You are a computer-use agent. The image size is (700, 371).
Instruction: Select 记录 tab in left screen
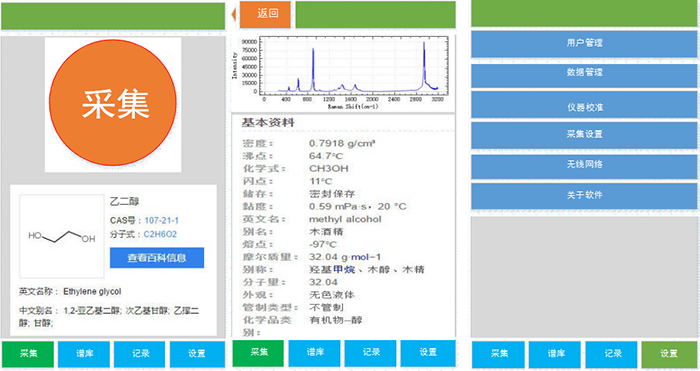[x=140, y=354]
